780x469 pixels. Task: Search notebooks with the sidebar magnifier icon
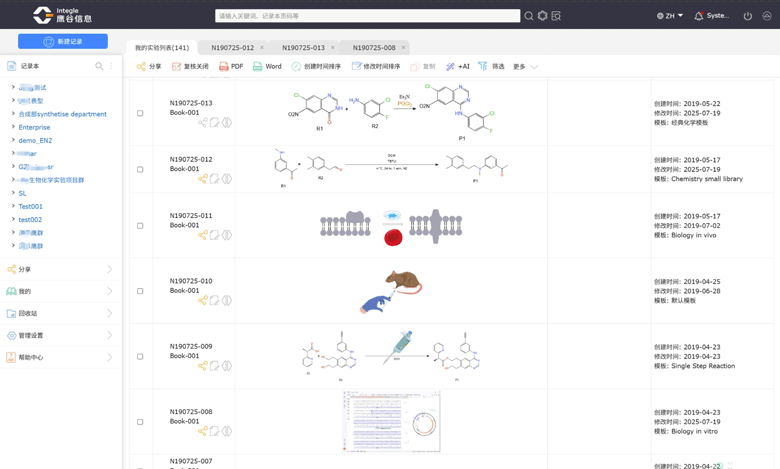point(99,67)
